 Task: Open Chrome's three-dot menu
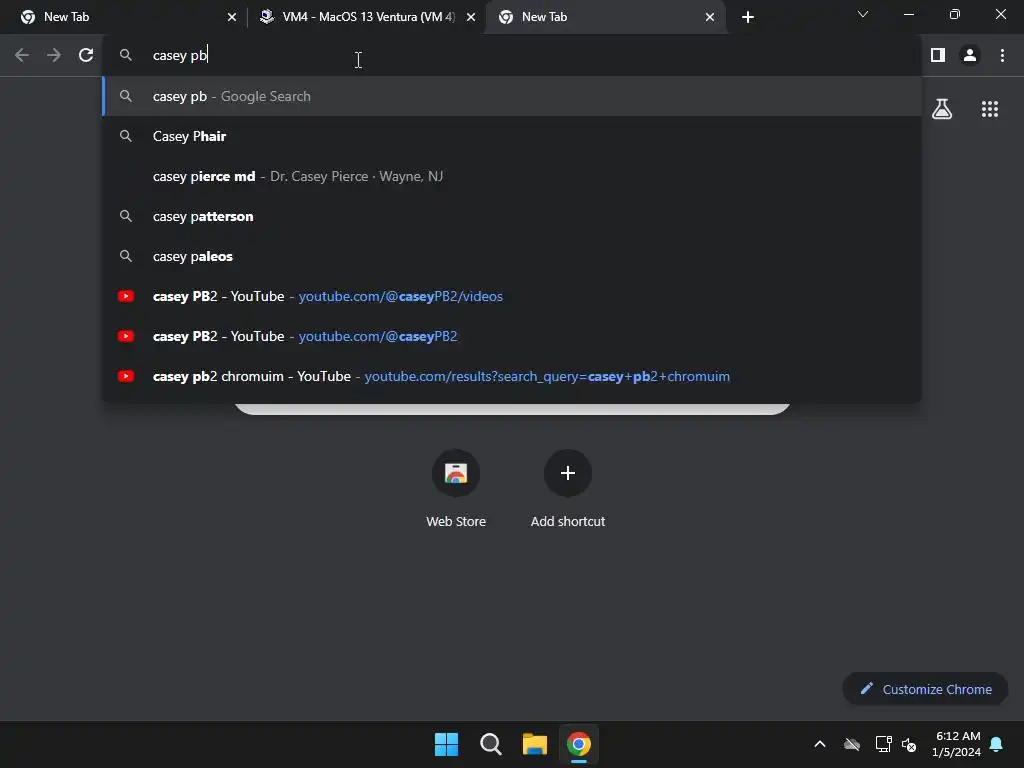pos(1002,56)
